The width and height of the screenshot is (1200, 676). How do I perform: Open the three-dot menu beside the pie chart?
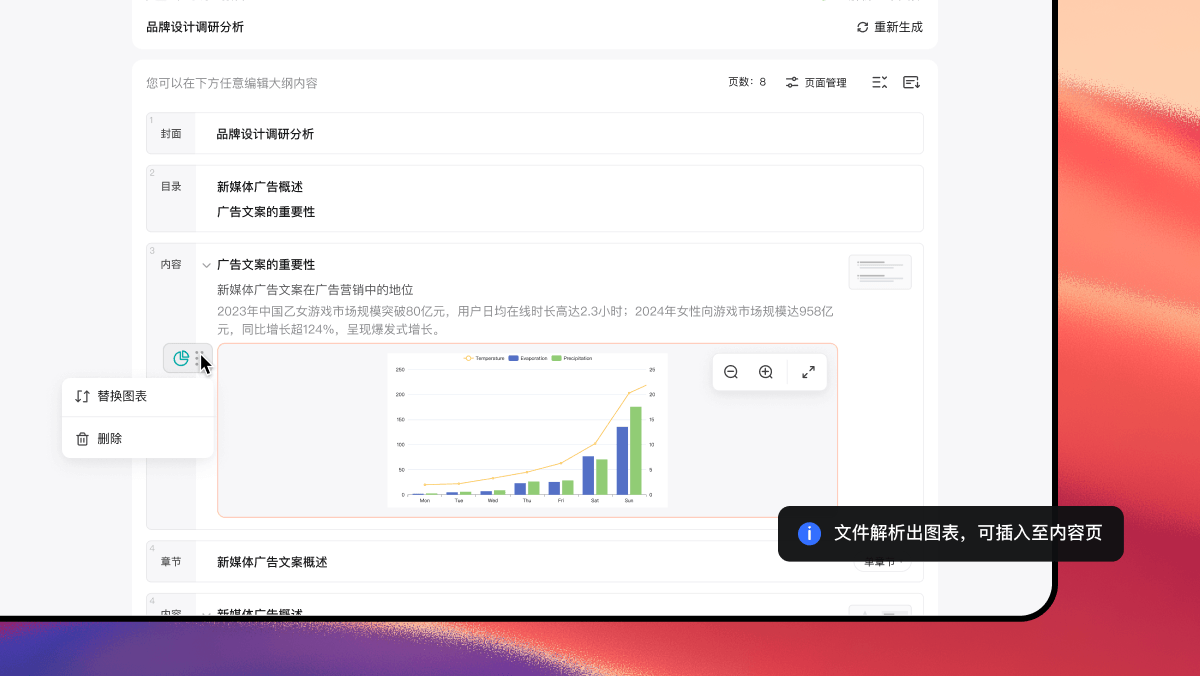(198, 358)
